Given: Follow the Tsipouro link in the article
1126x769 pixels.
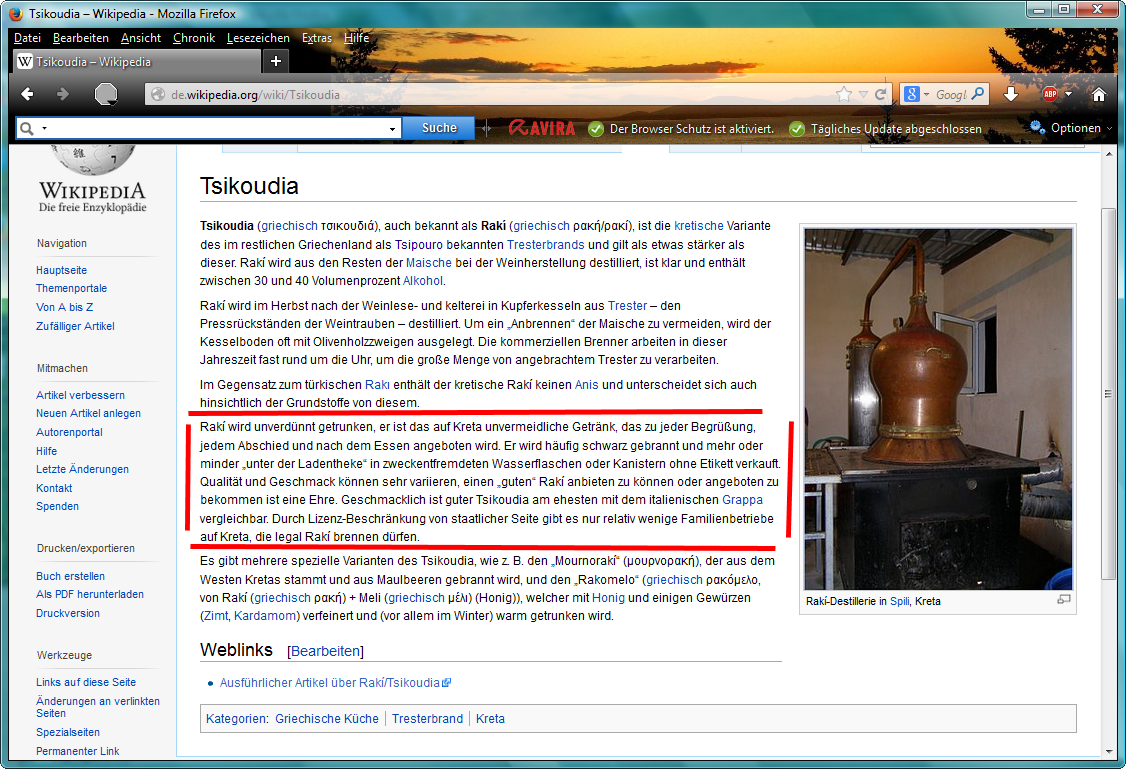Looking at the screenshot, I should click(x=419, y=244).
